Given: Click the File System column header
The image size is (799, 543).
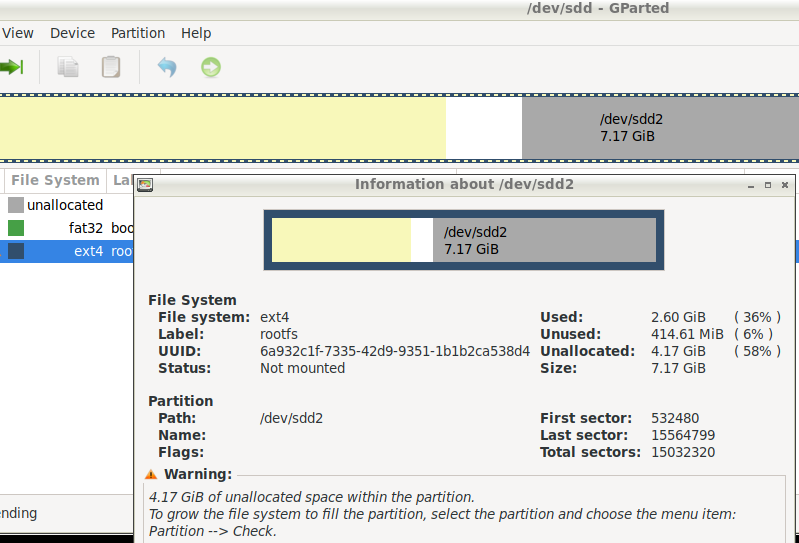Looking at the screenshot, I should tap(55, 181).
